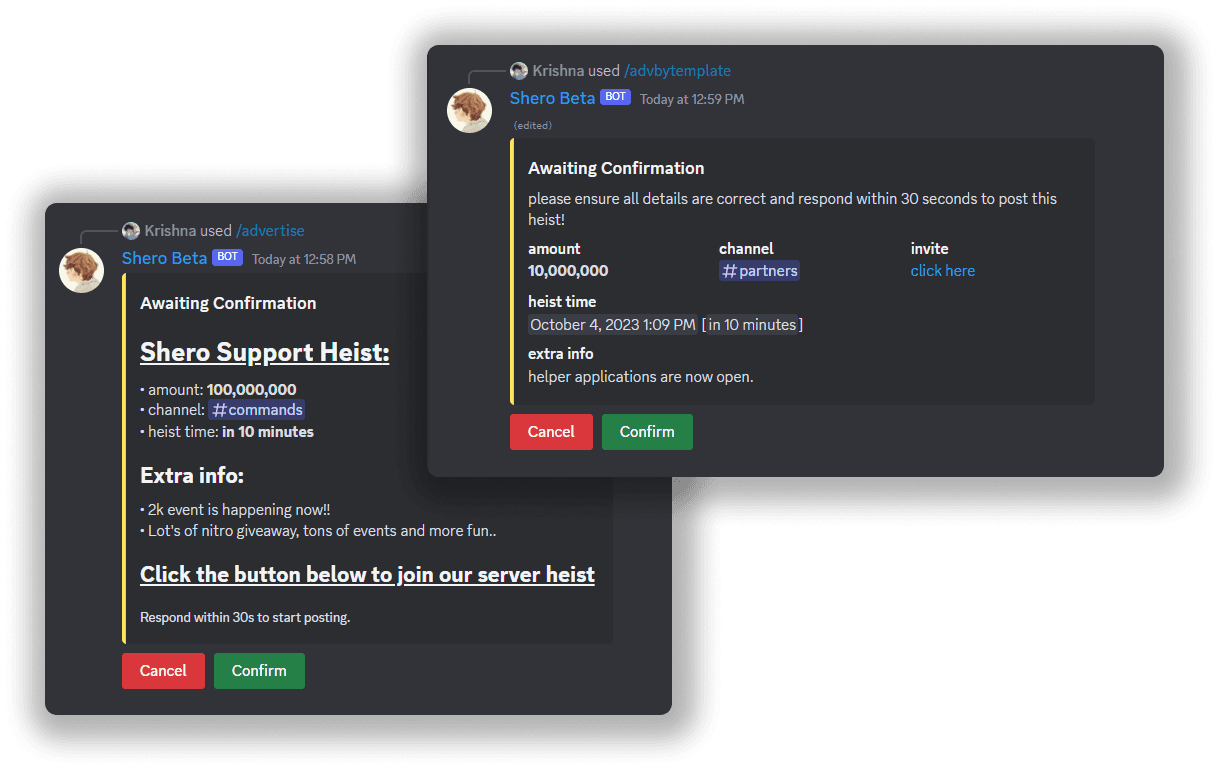The image size is (1219, 770).
Task: Click BOT badge in the 12:59 PM message
Action: (x=615, y=97)
